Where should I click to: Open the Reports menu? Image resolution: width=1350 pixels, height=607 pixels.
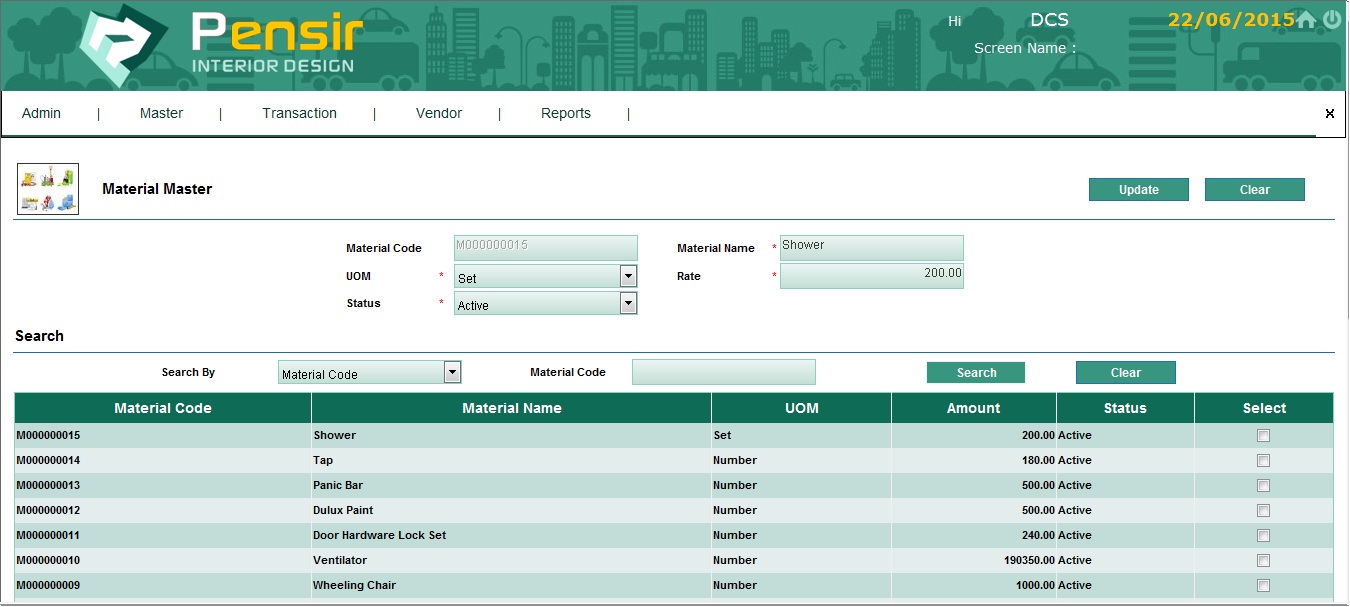click(565, 114)
